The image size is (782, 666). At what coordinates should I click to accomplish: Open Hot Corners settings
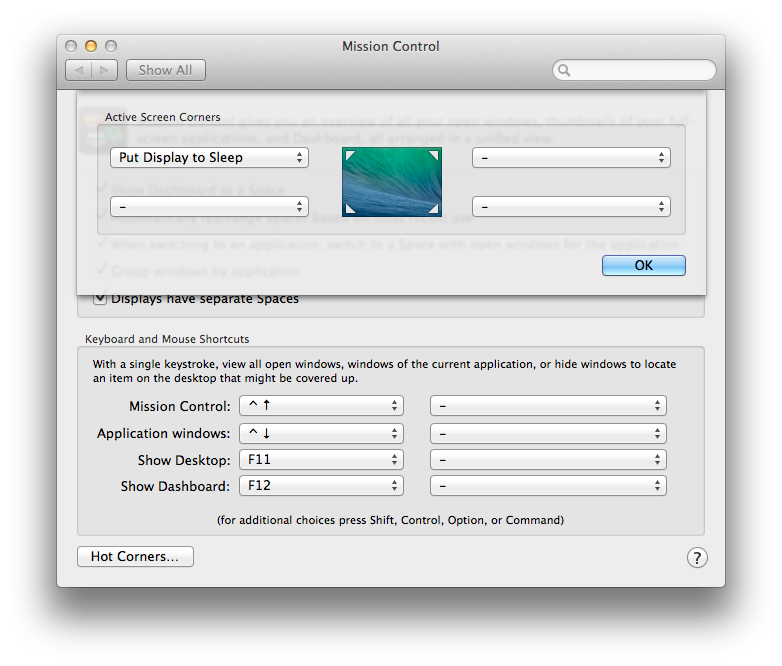135,556
